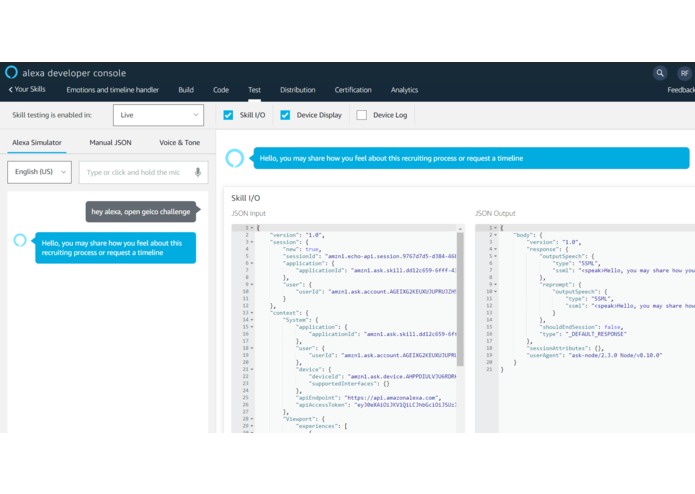This screenshot has width=695, height=494.
Task: Open the Certification tab
Action: click(353, 90)
